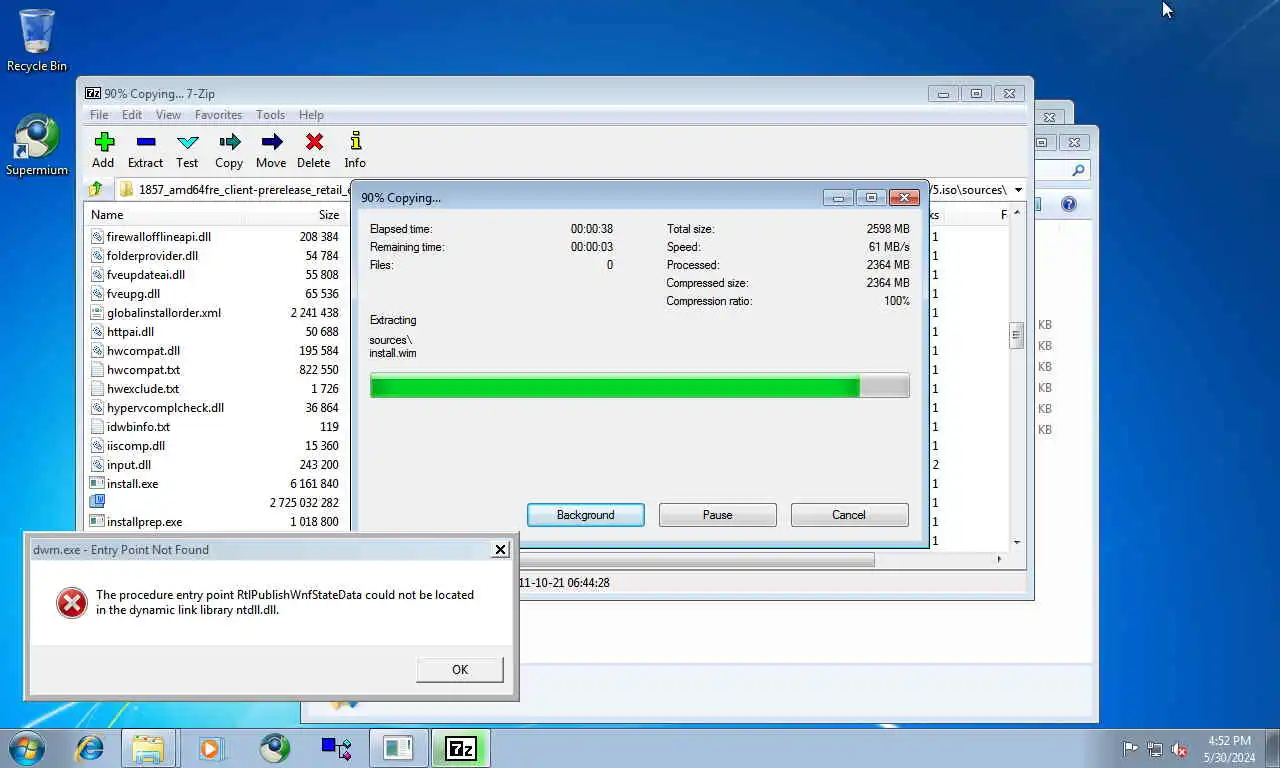
Task: Expand the address bar path dropdown
Action: [1019, 190]
